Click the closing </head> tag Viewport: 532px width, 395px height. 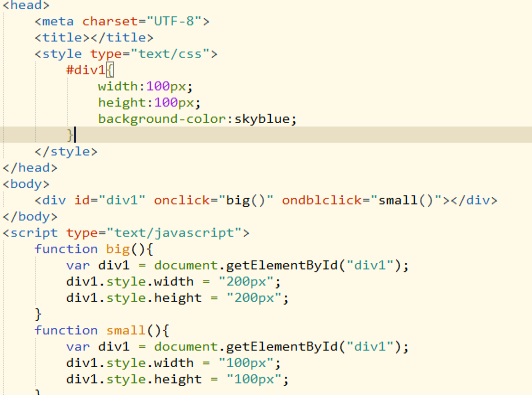(x=30, y=168)
